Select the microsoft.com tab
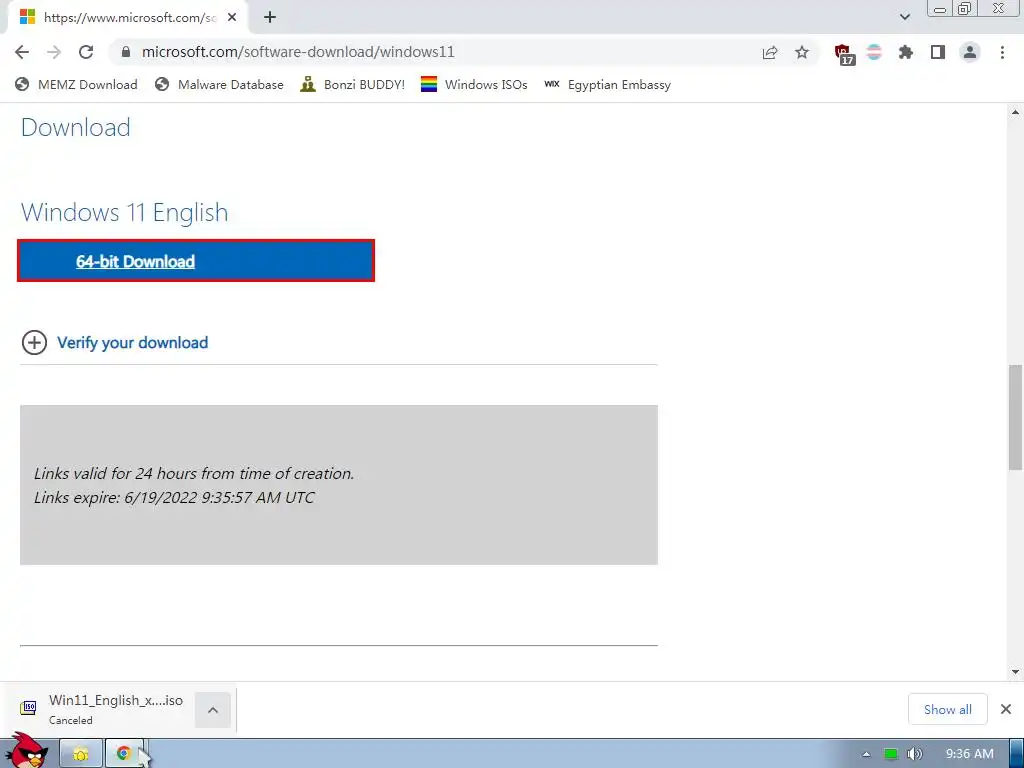The height and width of the screenshot is (768, 1024). pyautogui.click(x=128, y=18)
